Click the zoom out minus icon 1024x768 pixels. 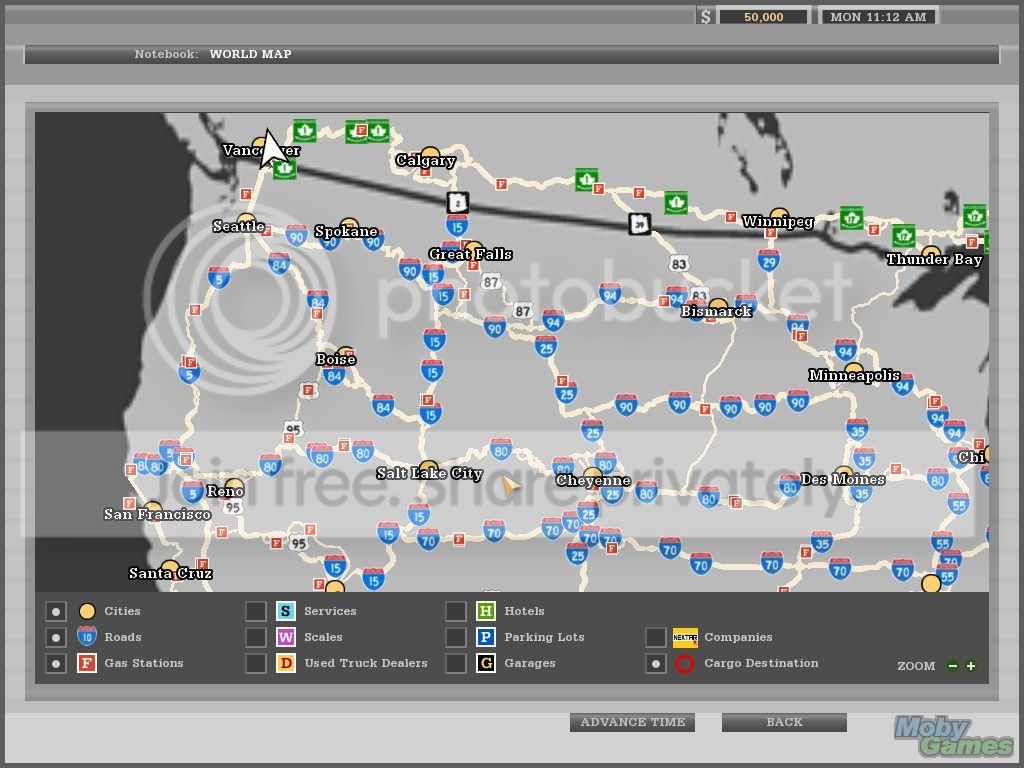[953, 666]
